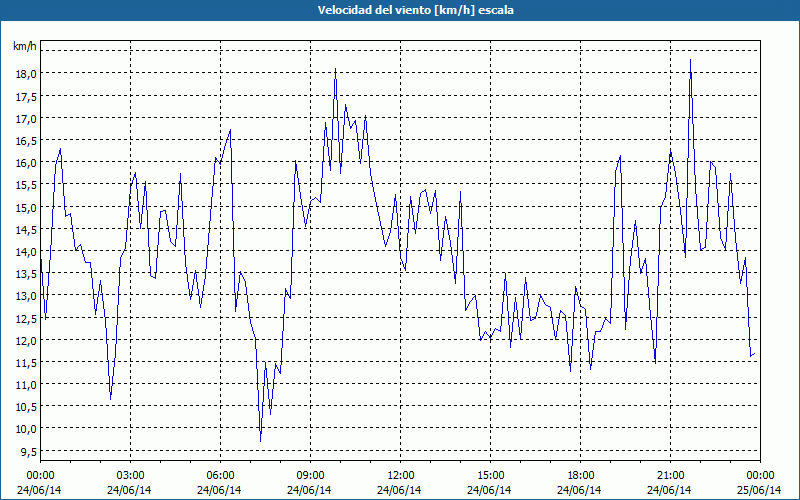Click the 18:00 time label

(x=581, y=476)
